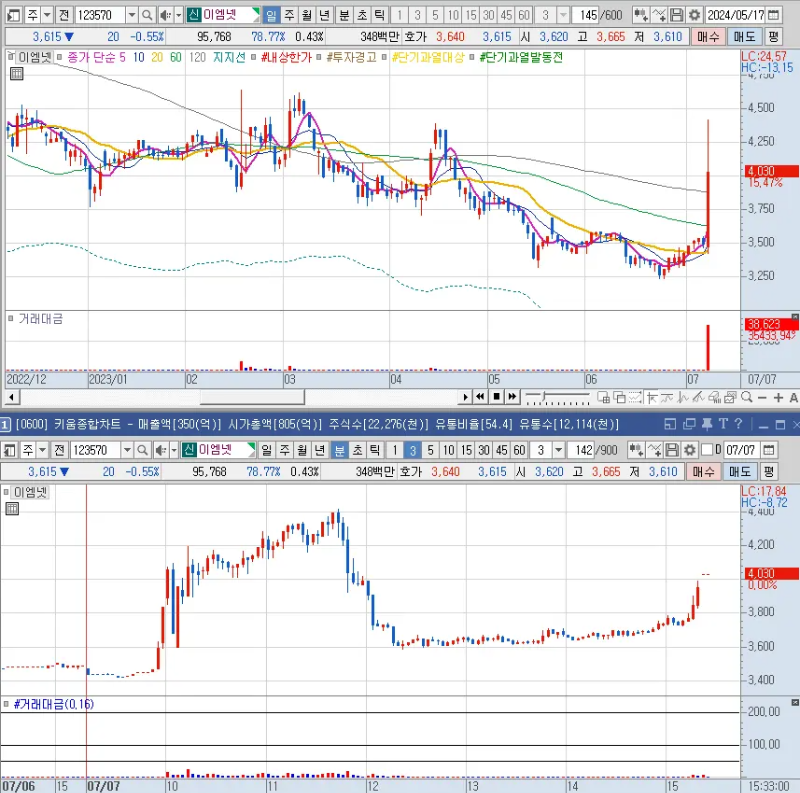Click 전 button in upper chart toolbar

point(64,15)
